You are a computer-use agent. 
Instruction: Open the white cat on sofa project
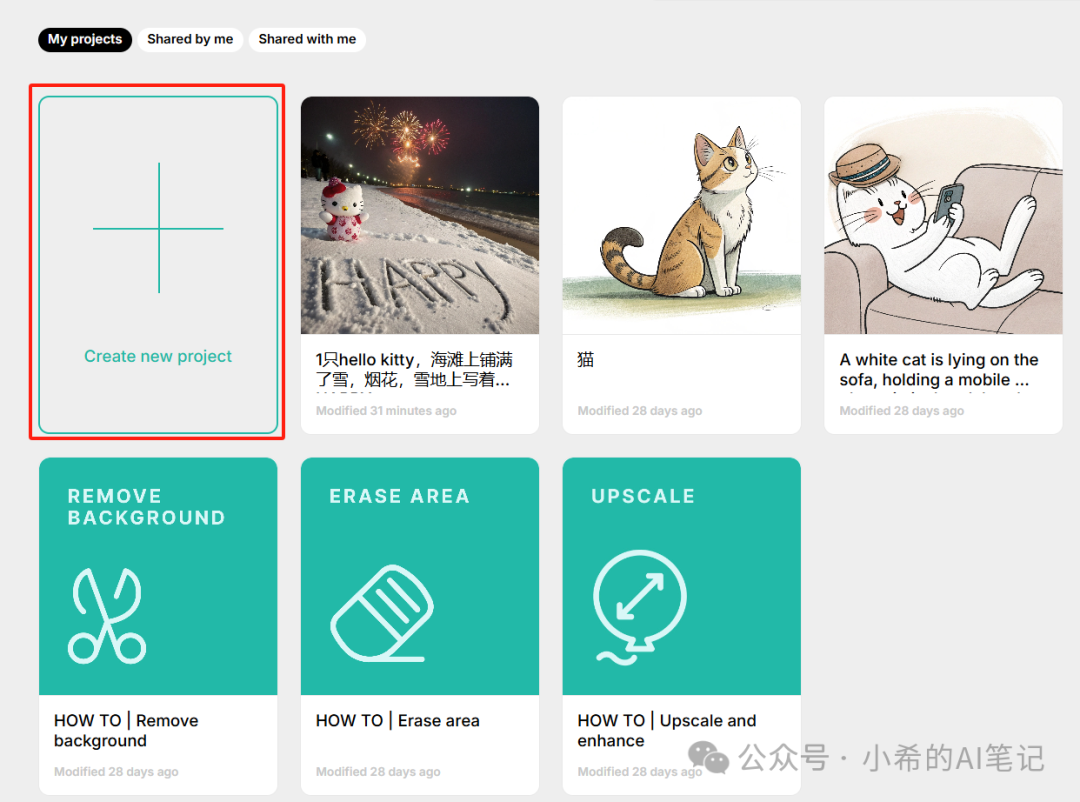[x=942, y=215]
